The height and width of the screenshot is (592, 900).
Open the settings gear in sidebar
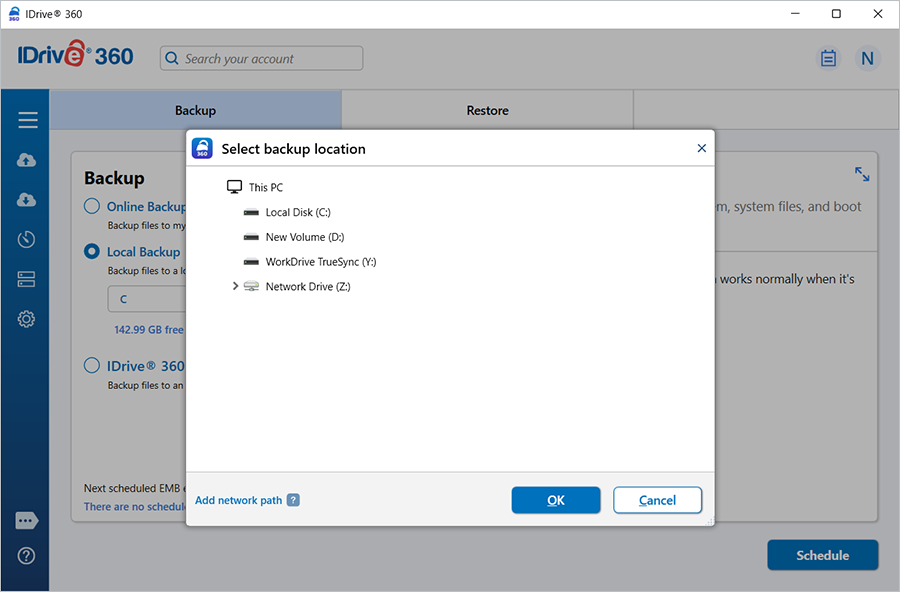(x=27, y=319)
